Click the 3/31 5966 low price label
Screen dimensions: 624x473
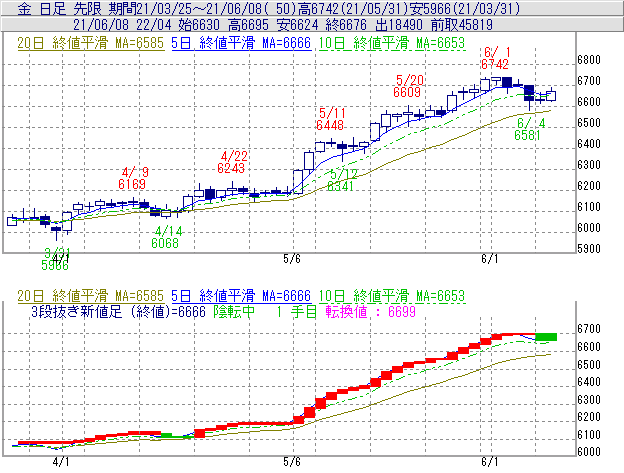tap(56, 259)
